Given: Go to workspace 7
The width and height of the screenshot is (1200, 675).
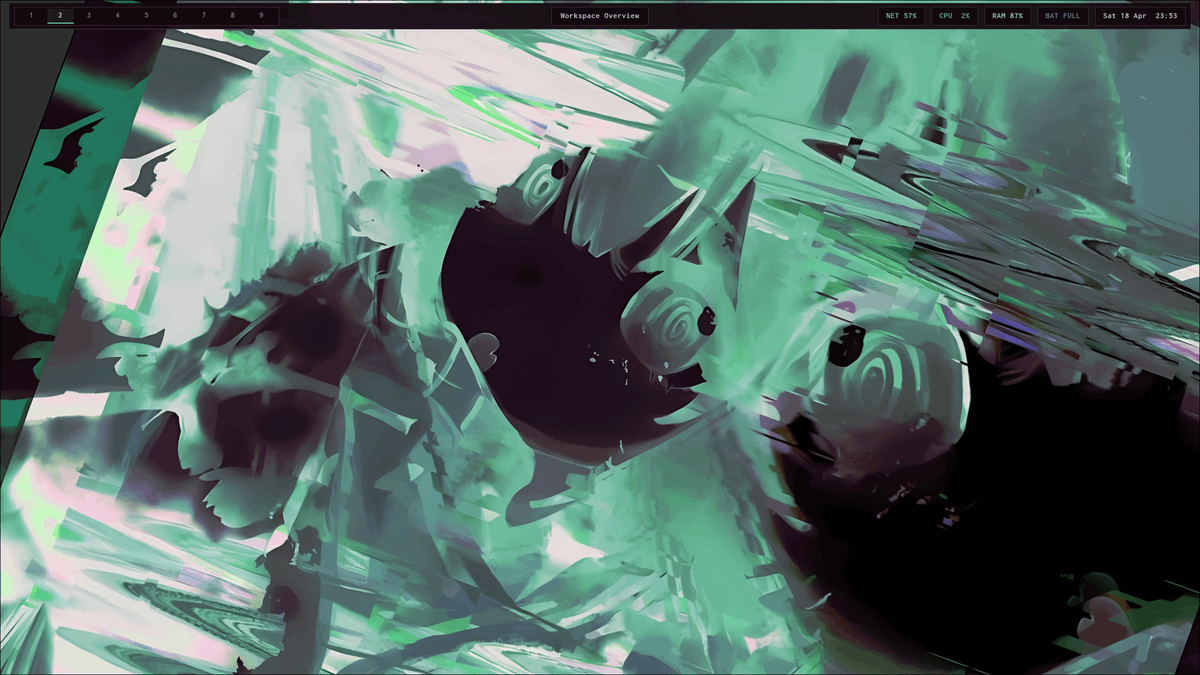Looking at the screenshot, I should coord(204,15).
